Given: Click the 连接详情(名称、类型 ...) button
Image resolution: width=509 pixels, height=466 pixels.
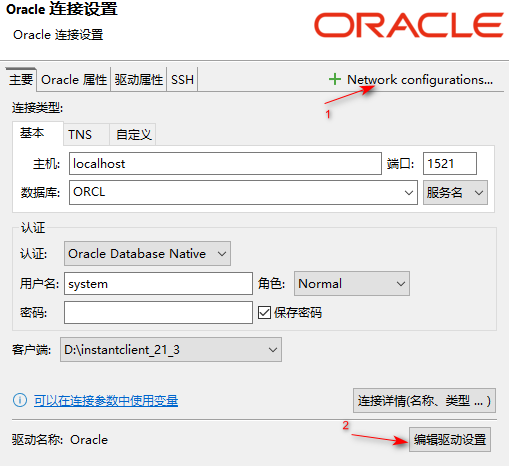Looking at the screenshot, I should coord(424,400).
